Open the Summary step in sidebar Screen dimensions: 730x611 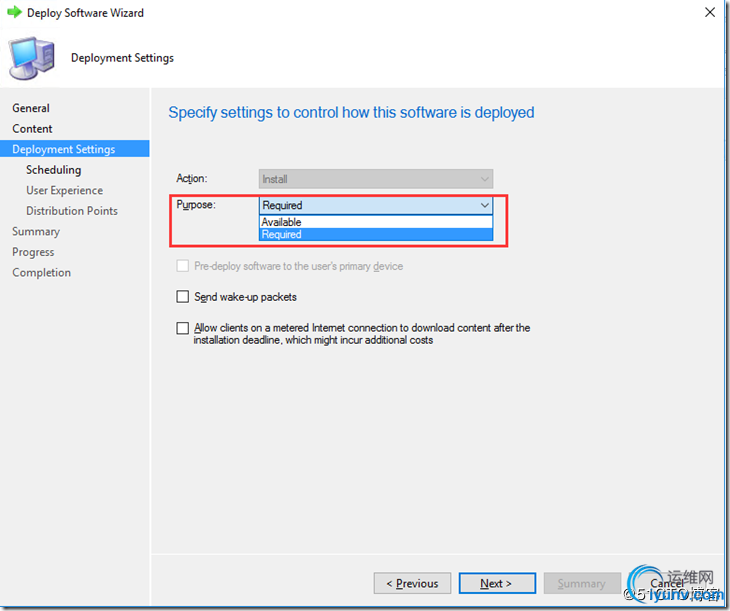[x=36, y=231]
